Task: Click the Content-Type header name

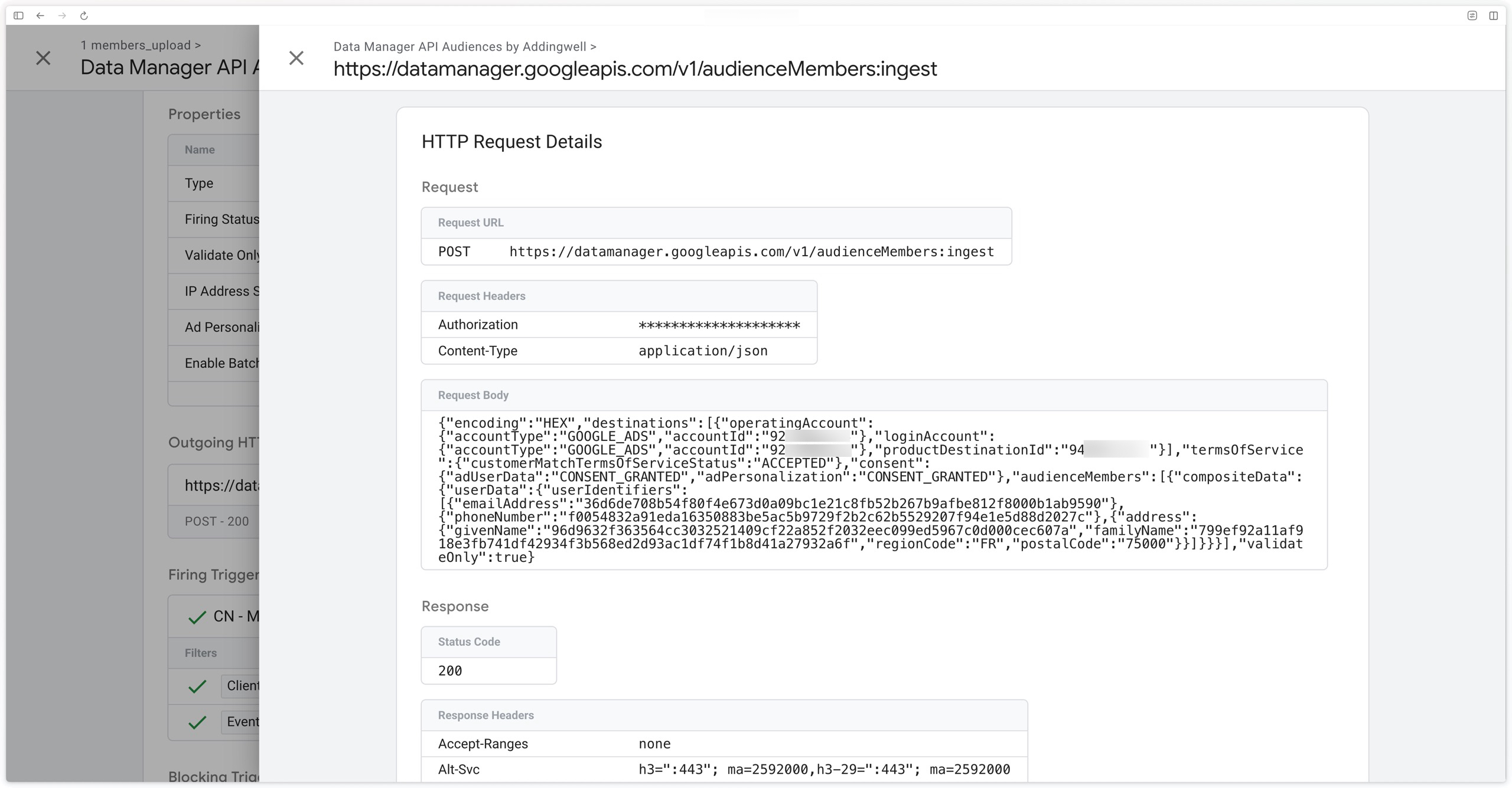Action: point(478,351)
